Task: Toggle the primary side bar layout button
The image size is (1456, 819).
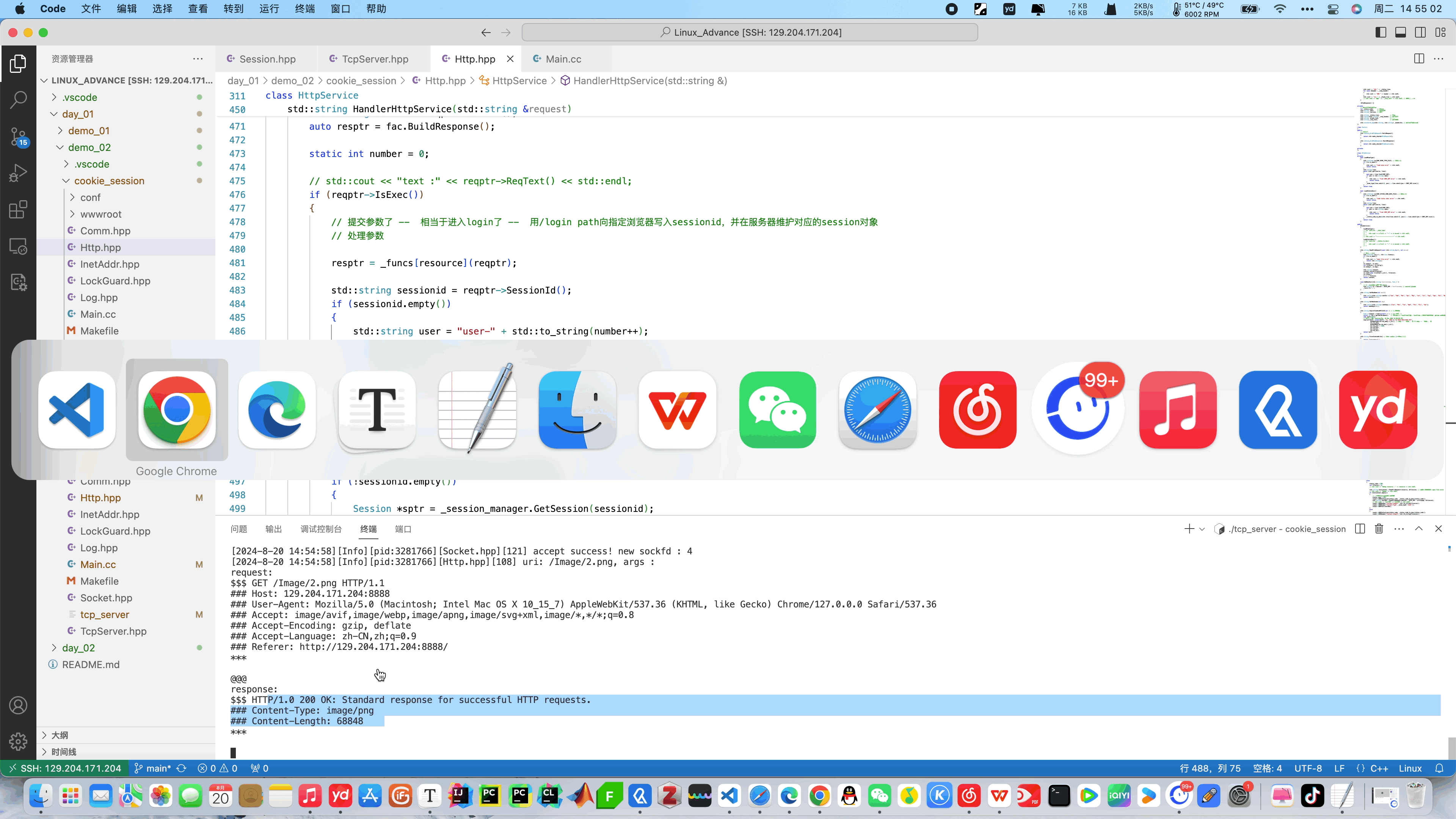Action: point(1381,32)
